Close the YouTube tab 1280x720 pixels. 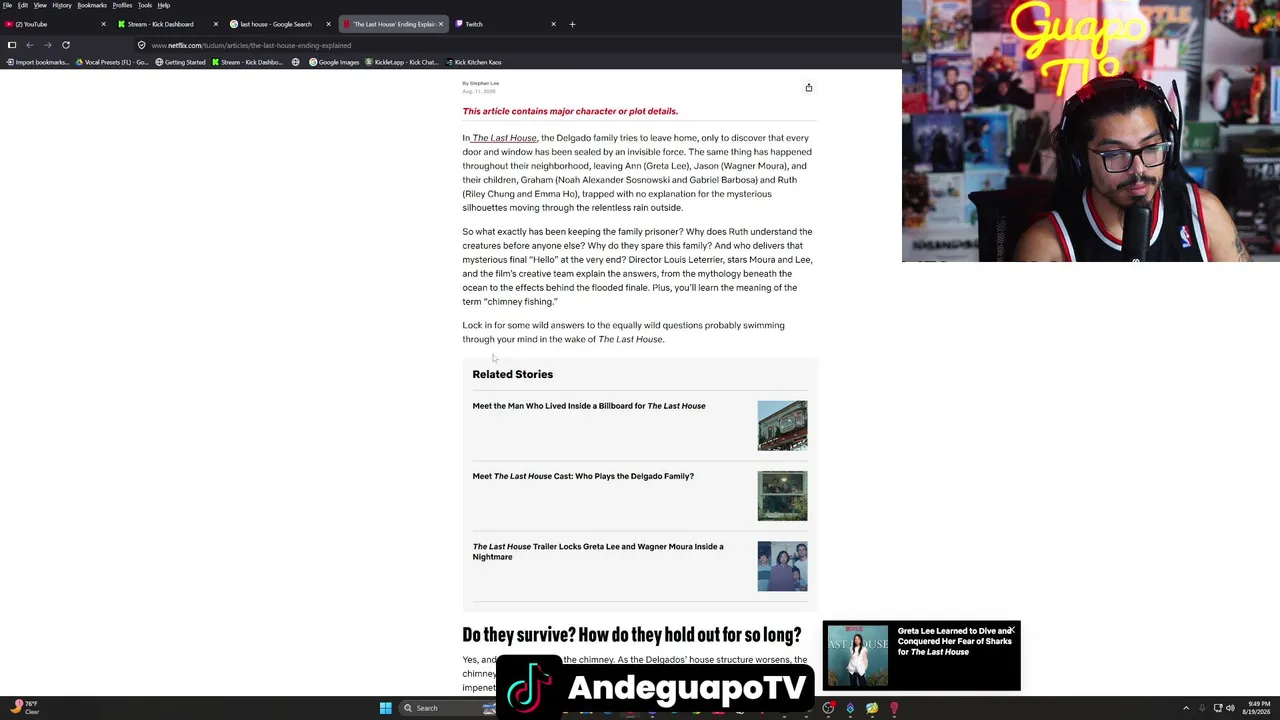[x=103, y=24]
